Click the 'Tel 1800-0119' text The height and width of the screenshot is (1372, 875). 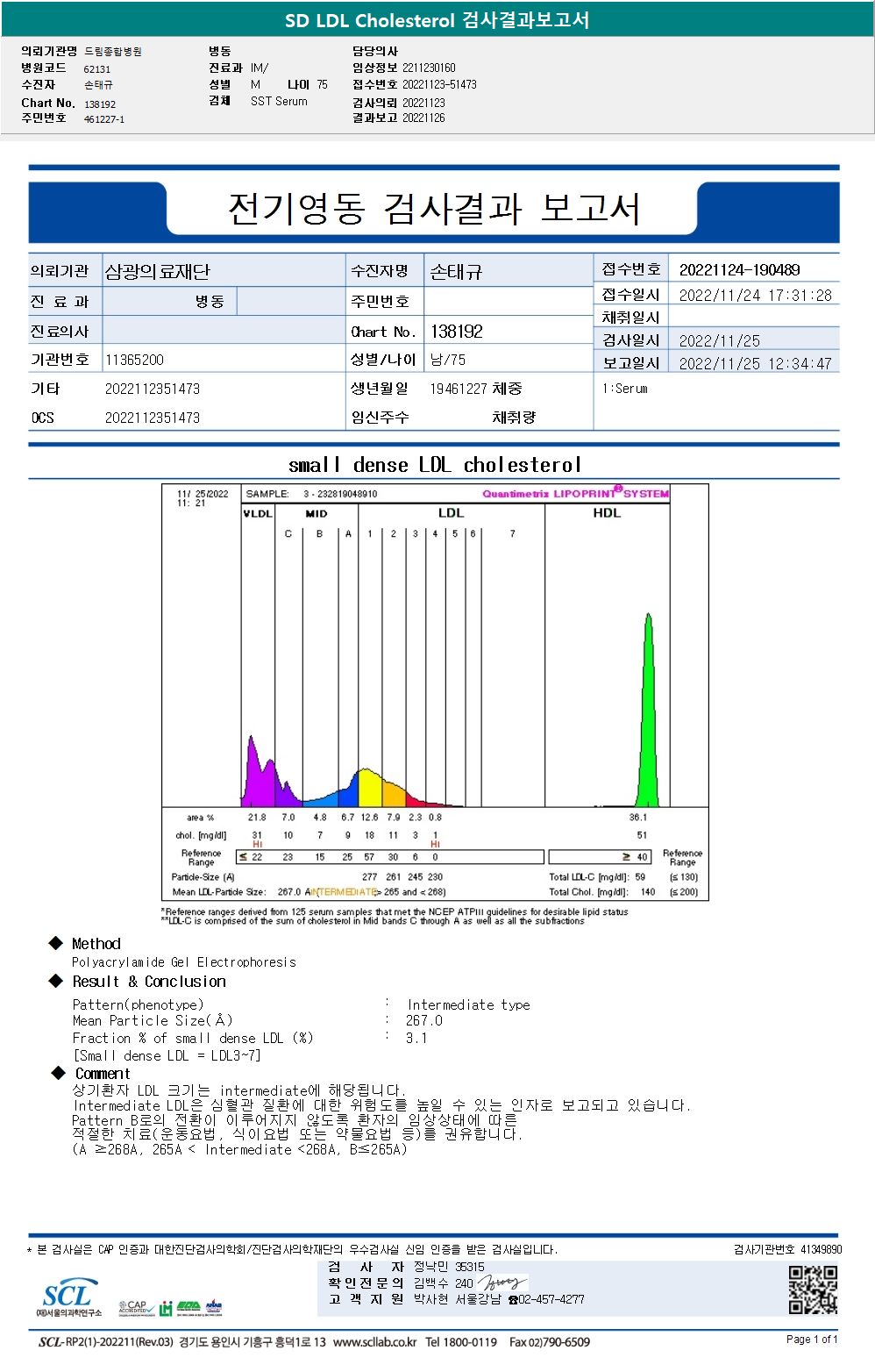[x=461, y=1342]
